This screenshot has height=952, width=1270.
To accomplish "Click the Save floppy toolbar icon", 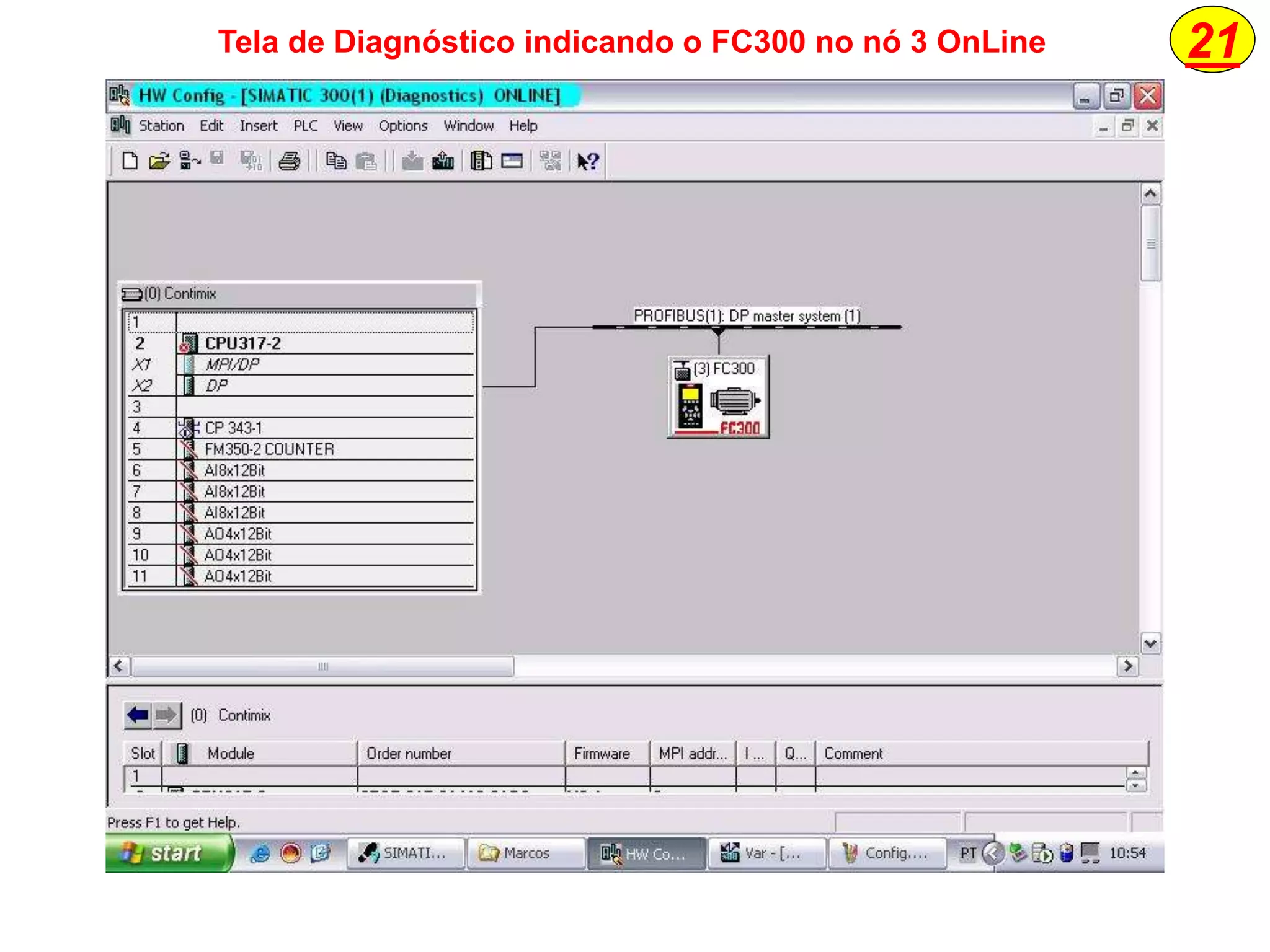I will (217, 158).
